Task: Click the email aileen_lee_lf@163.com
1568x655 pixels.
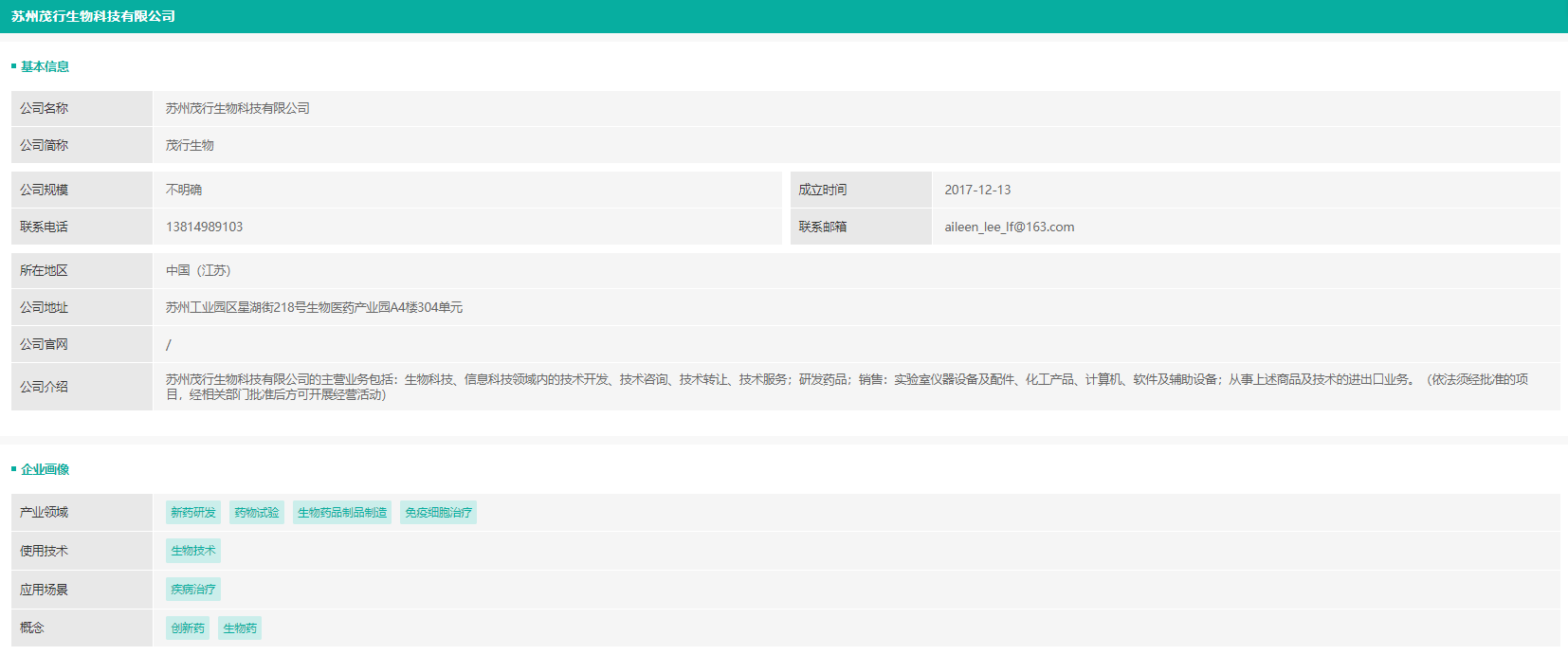Action: [x=1009, y=227]
